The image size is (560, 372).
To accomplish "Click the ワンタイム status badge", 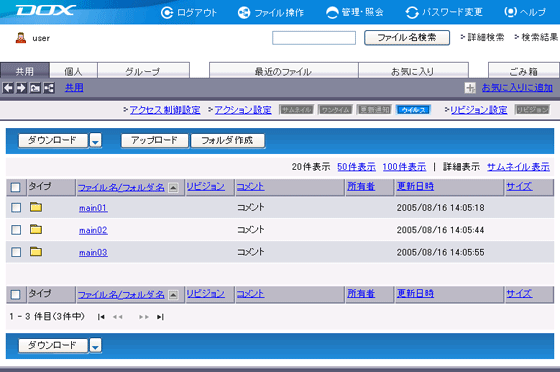I will [335, 110].
